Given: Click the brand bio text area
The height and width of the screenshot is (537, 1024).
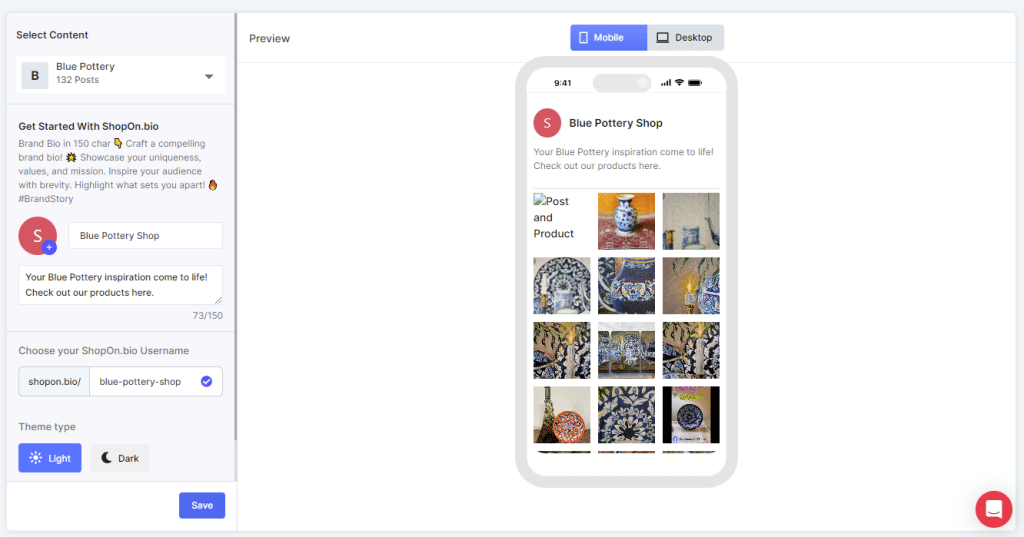Looking at the screenshot, I should pos(120,285).
